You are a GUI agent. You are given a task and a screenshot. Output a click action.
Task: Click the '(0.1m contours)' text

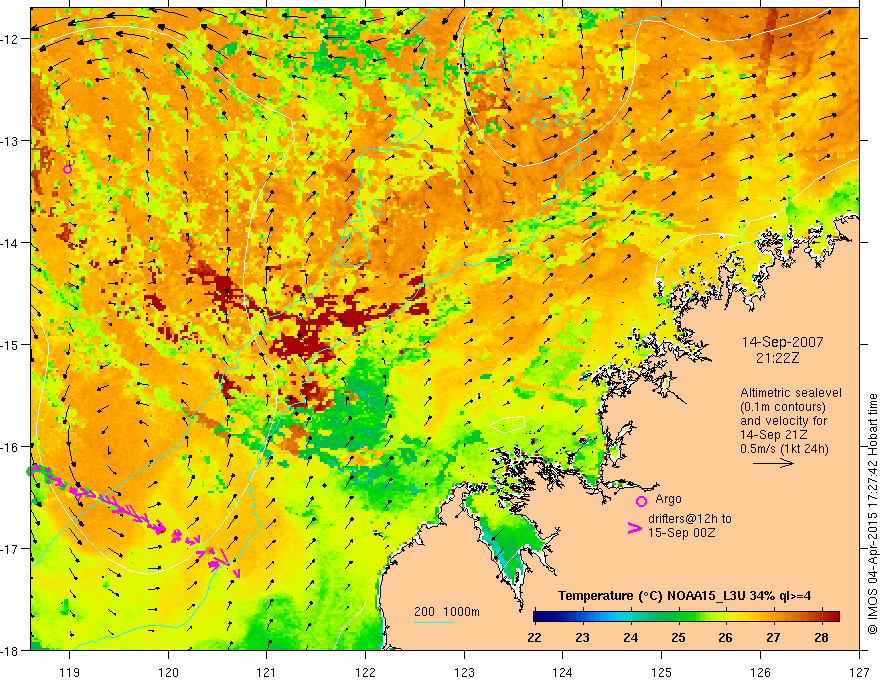[783, 407]
